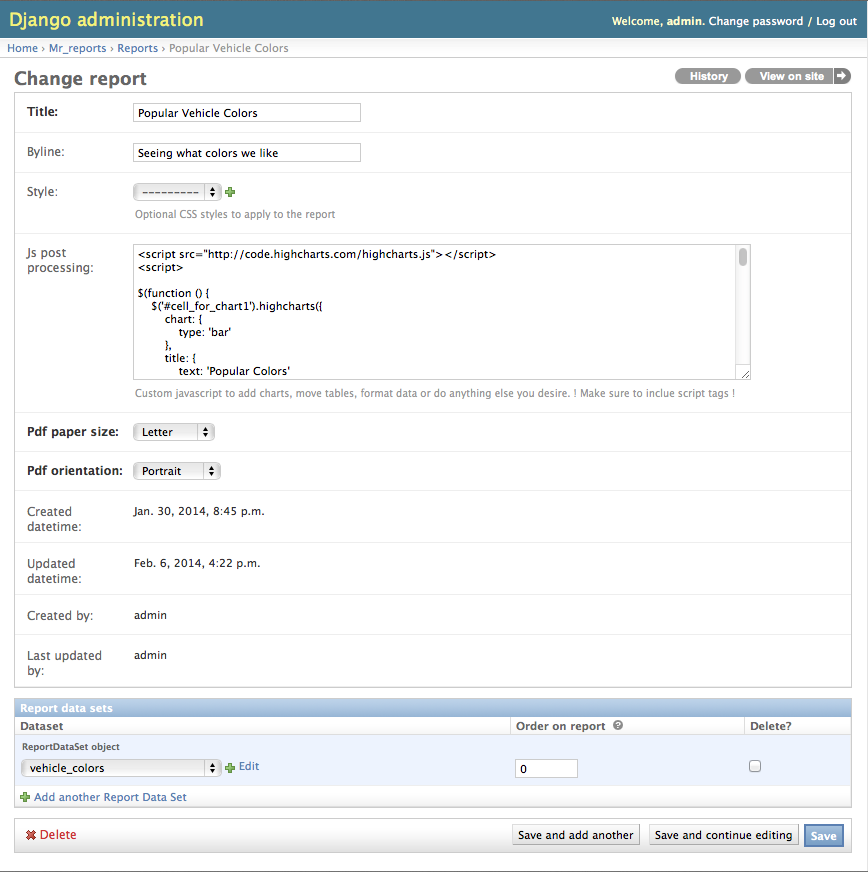Click the View on site arrow icon
The image size is (868, 872).
pyautogui.click(x=842, y=76)
